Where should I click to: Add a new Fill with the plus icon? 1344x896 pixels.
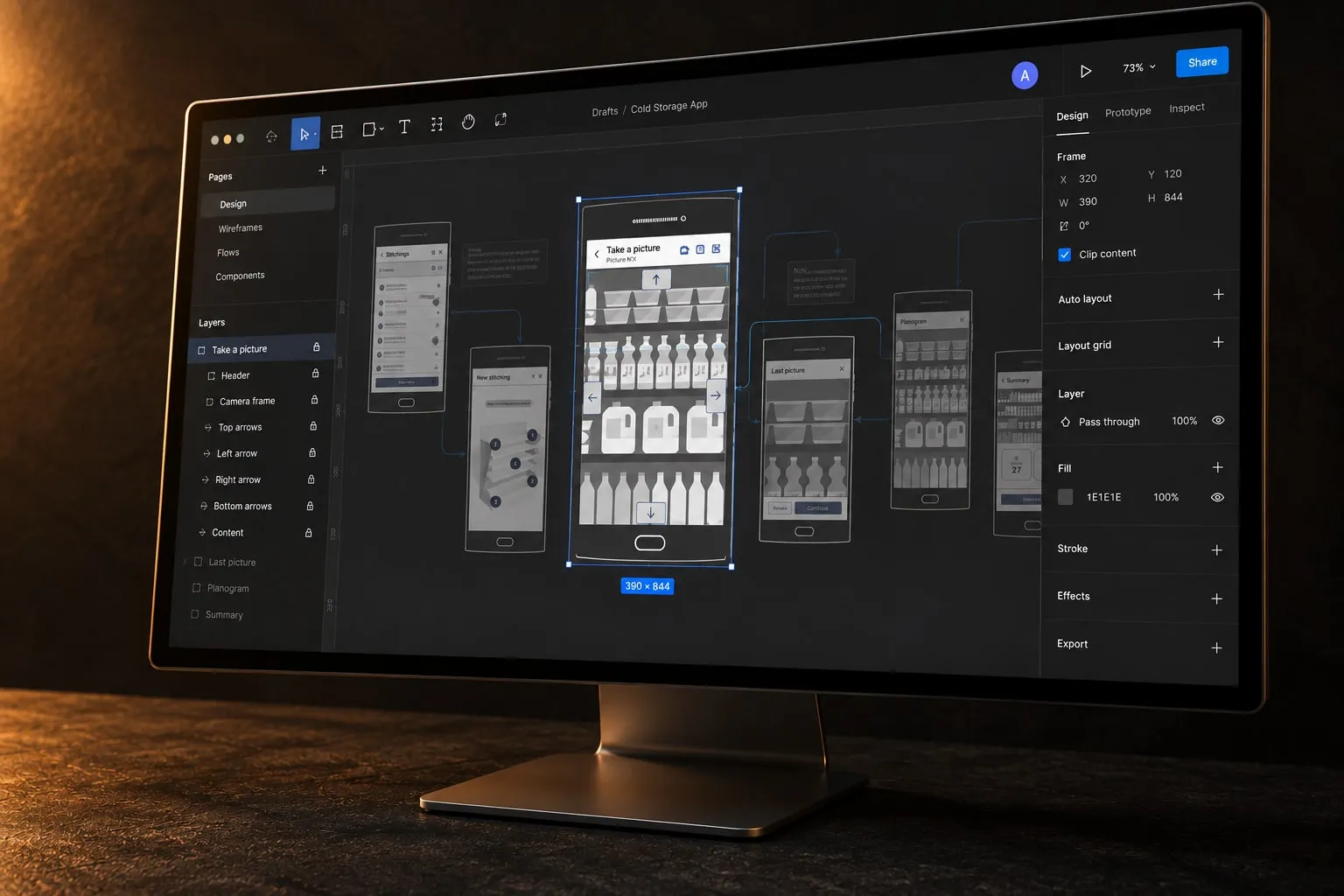click(1217, 467)
